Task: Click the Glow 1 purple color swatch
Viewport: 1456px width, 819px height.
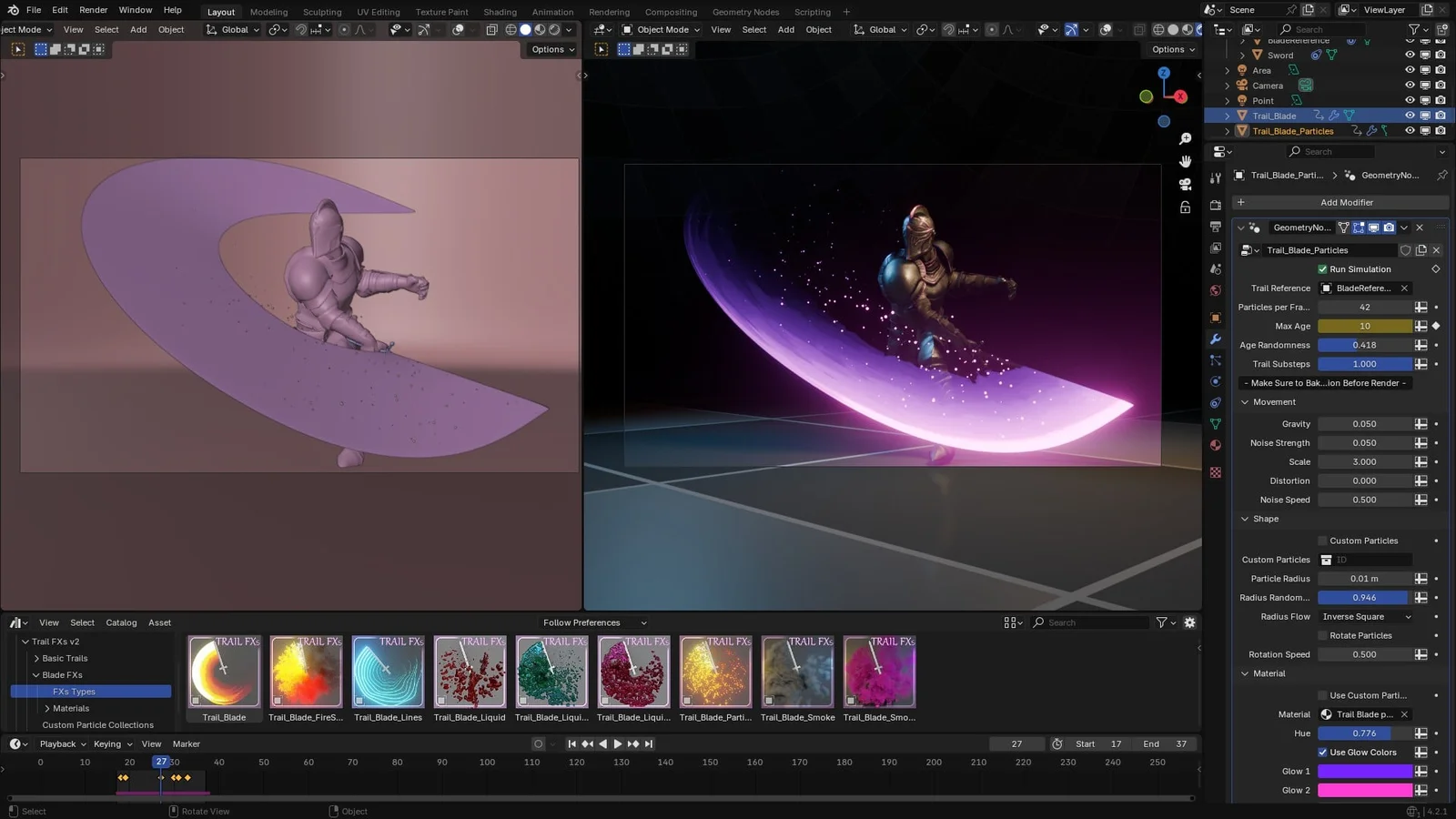Action: pyautogui.click(x=1365, y=772)
